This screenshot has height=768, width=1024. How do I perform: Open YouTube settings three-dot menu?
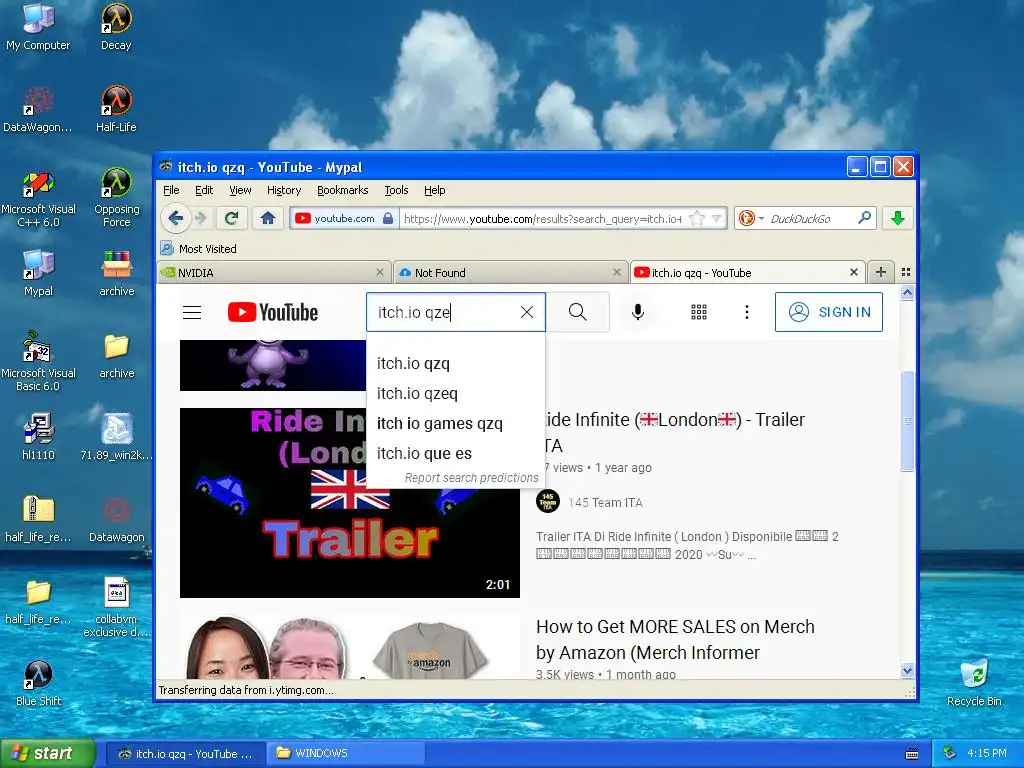click(x=746, y=312)
